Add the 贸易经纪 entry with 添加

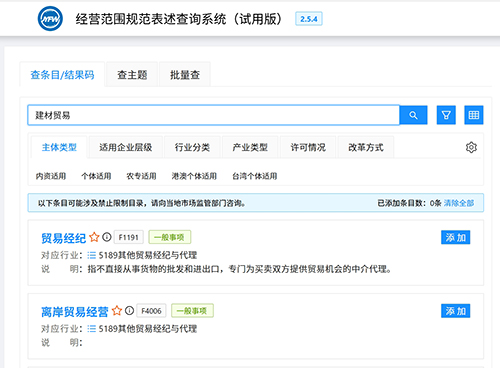point(455,237)
